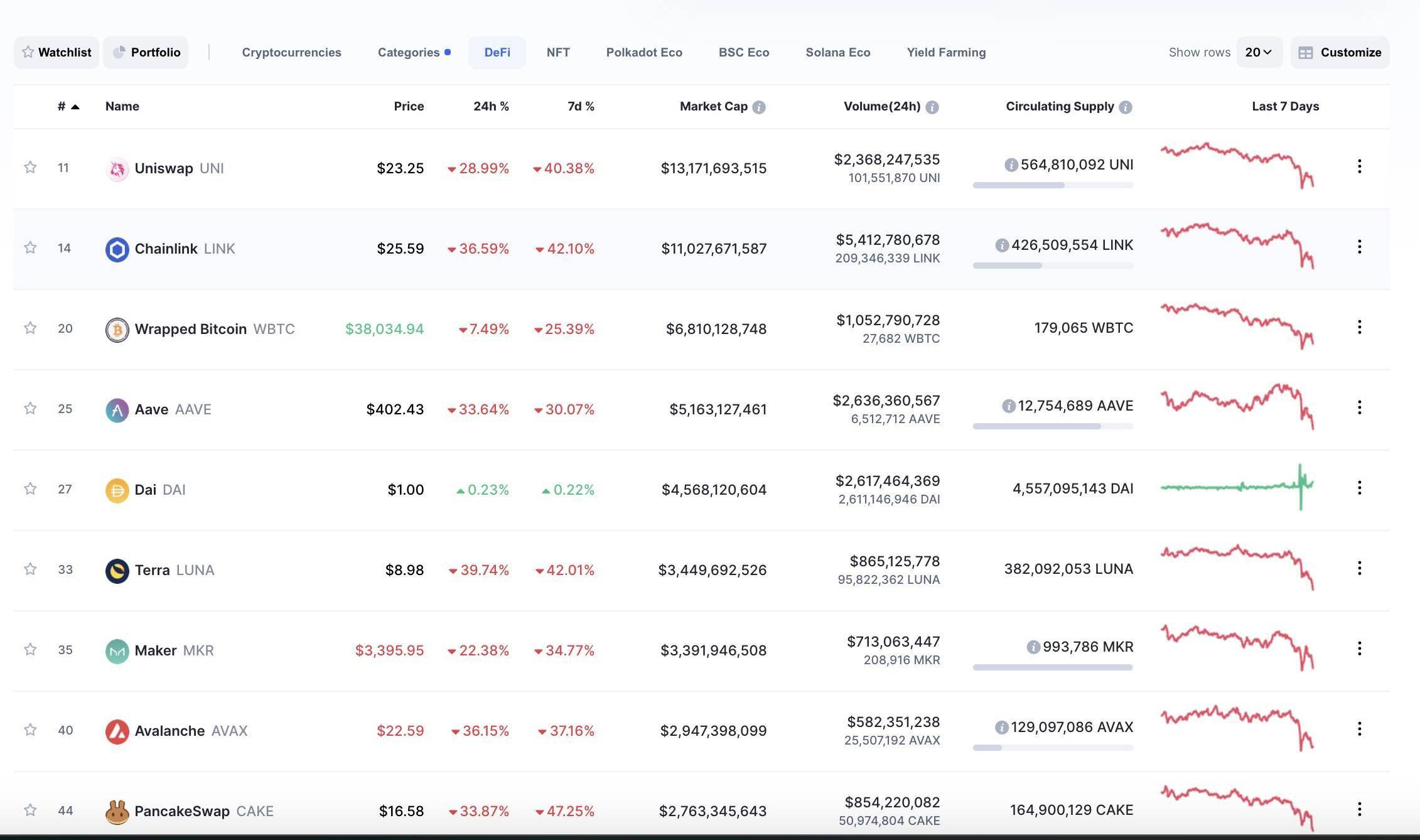This screenshot has width=1420, height=840.
Task: Click Uniswap circulating supply progress bar
Action: [1053, 185]
